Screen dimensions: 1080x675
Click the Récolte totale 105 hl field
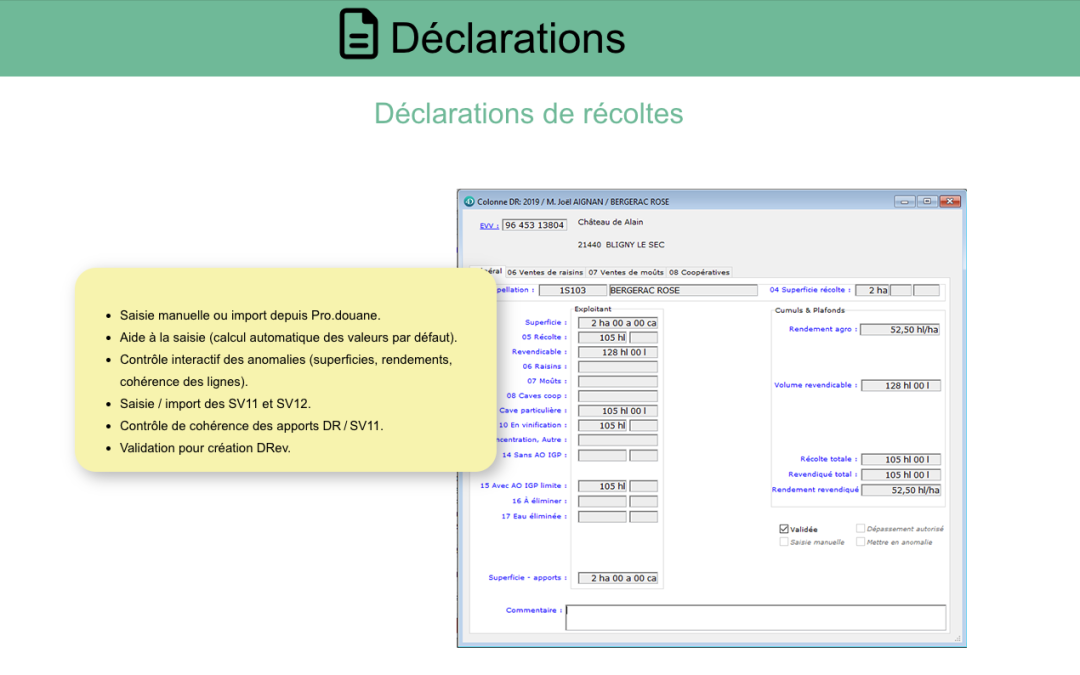[x=901, y=459]
